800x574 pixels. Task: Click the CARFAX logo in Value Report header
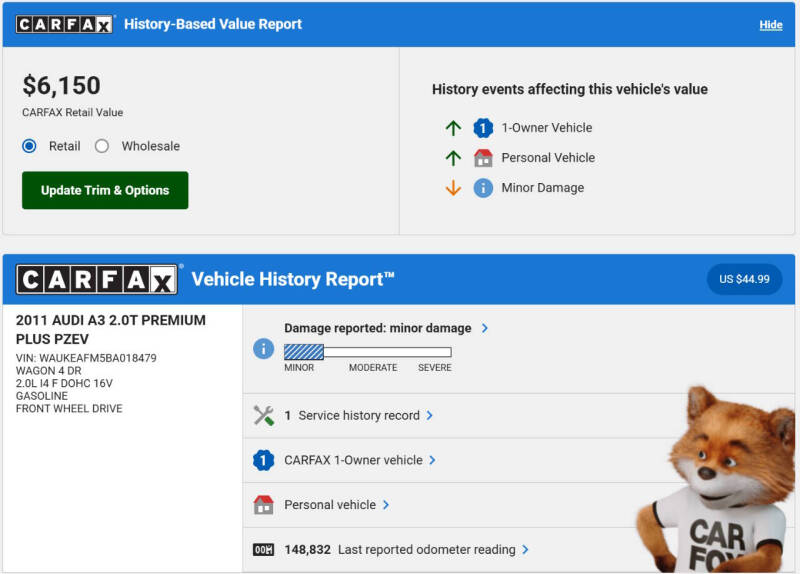click(x=65, y=24)
